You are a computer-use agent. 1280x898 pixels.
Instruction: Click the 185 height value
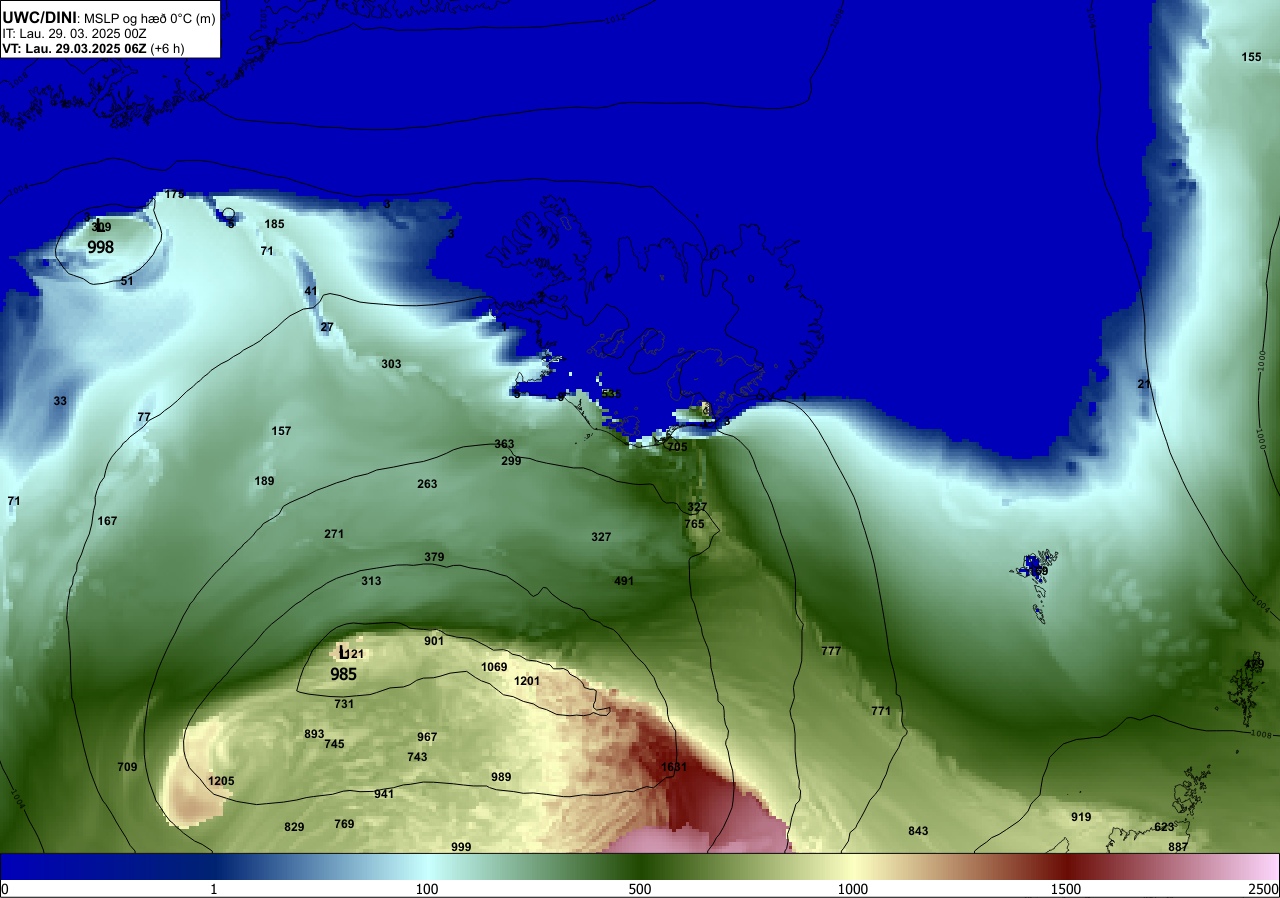(x=274, y=224)
